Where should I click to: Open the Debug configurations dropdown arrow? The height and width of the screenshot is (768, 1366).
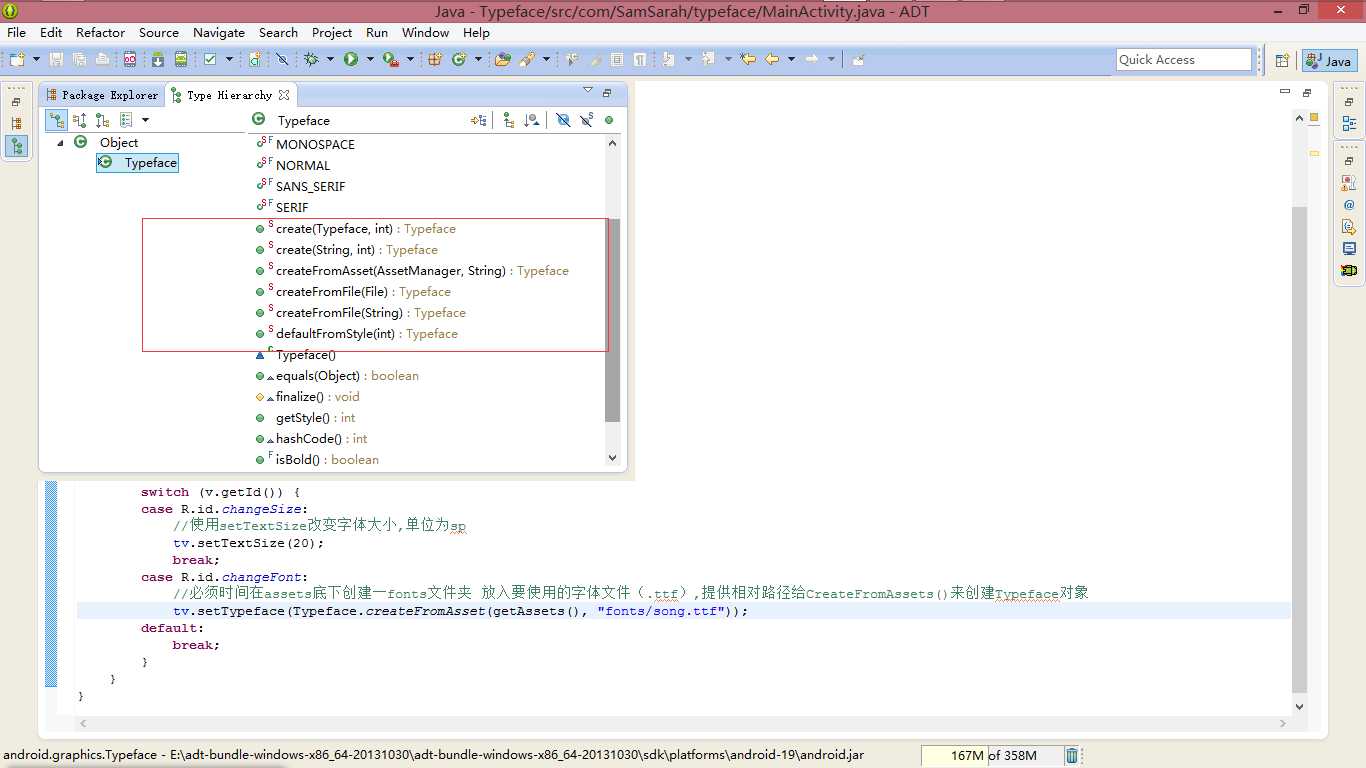tap(329, 60)
